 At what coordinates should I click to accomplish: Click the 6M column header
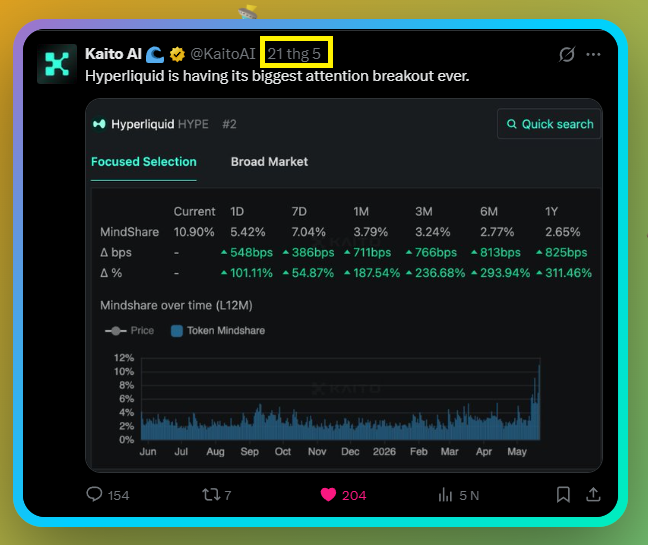(488, 212)
